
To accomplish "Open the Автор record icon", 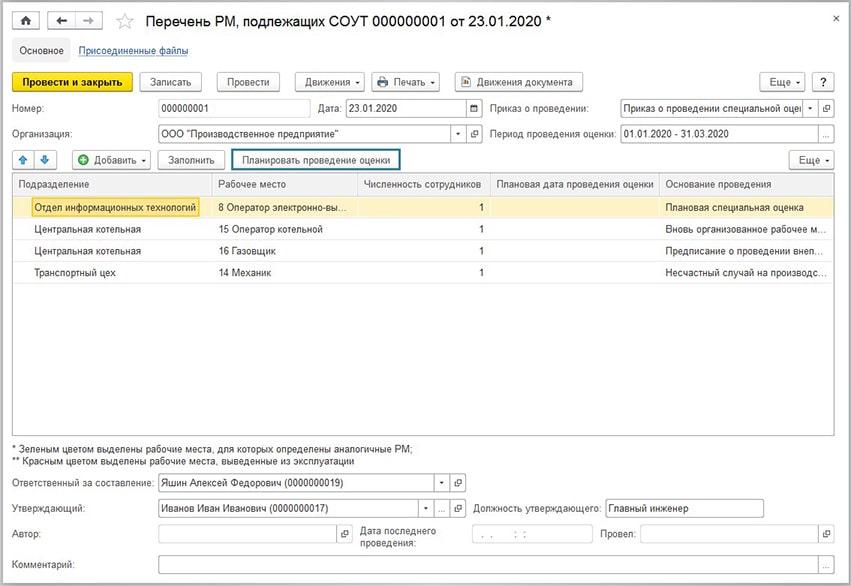I will [x=345, y=534].
